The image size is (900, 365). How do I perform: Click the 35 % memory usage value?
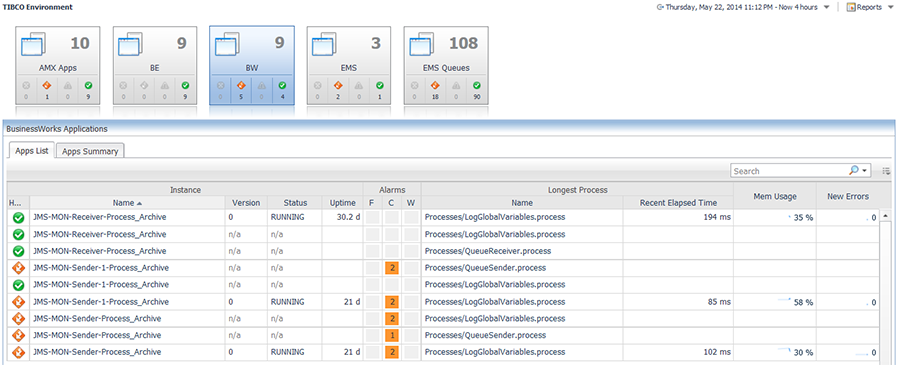coord(803,218)
